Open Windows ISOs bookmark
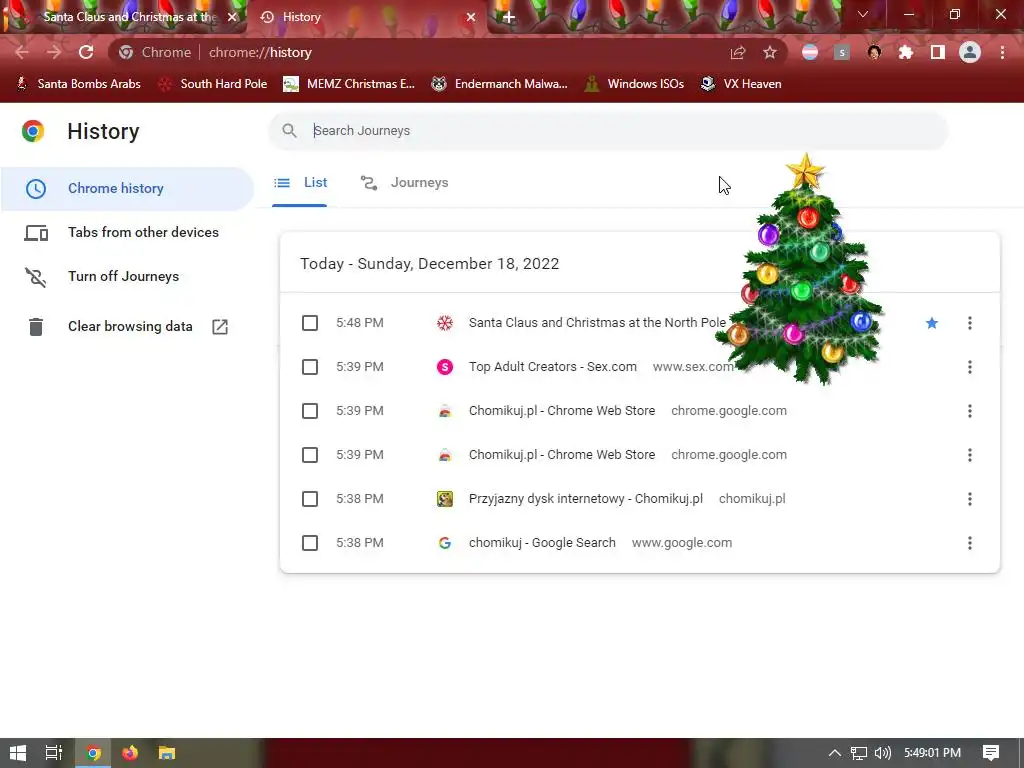This screenshot has width=1024, height=768. pyautogui.click(x=634, y=84)
